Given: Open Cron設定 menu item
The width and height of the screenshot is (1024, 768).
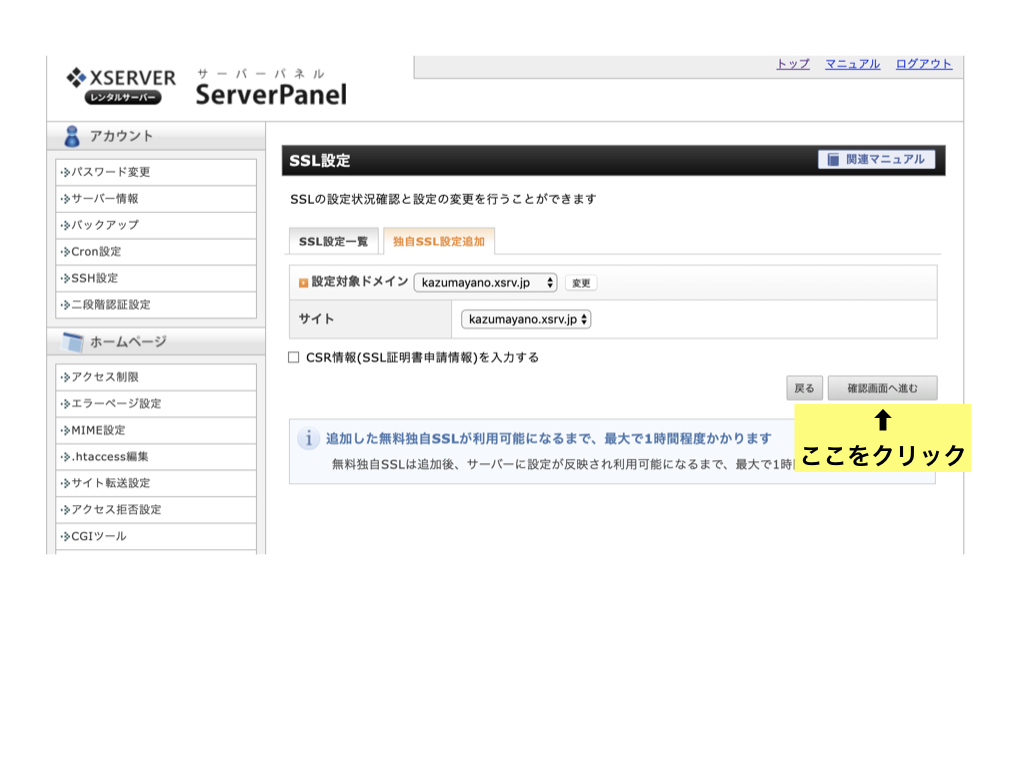Looking at the screenshot, I should (156, 251).
